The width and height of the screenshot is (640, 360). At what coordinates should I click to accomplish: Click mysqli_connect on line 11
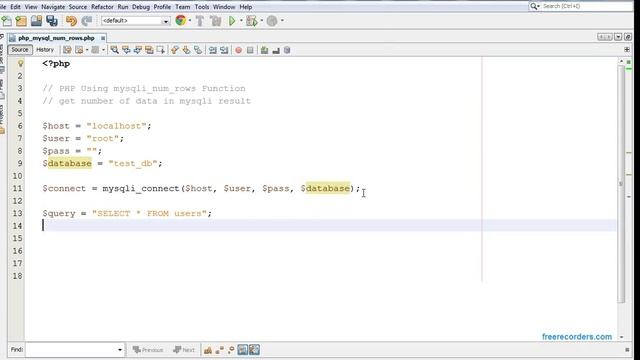coord(141,189)
